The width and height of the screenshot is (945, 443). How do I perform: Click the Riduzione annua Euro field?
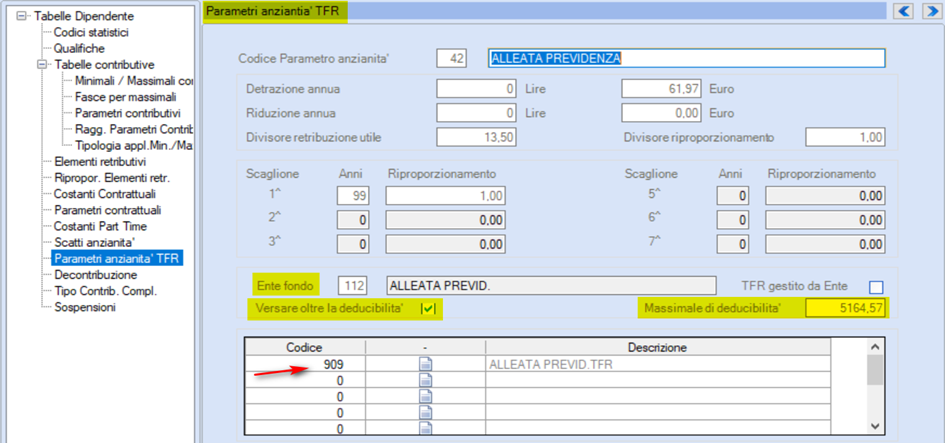(x=662, y=113)
